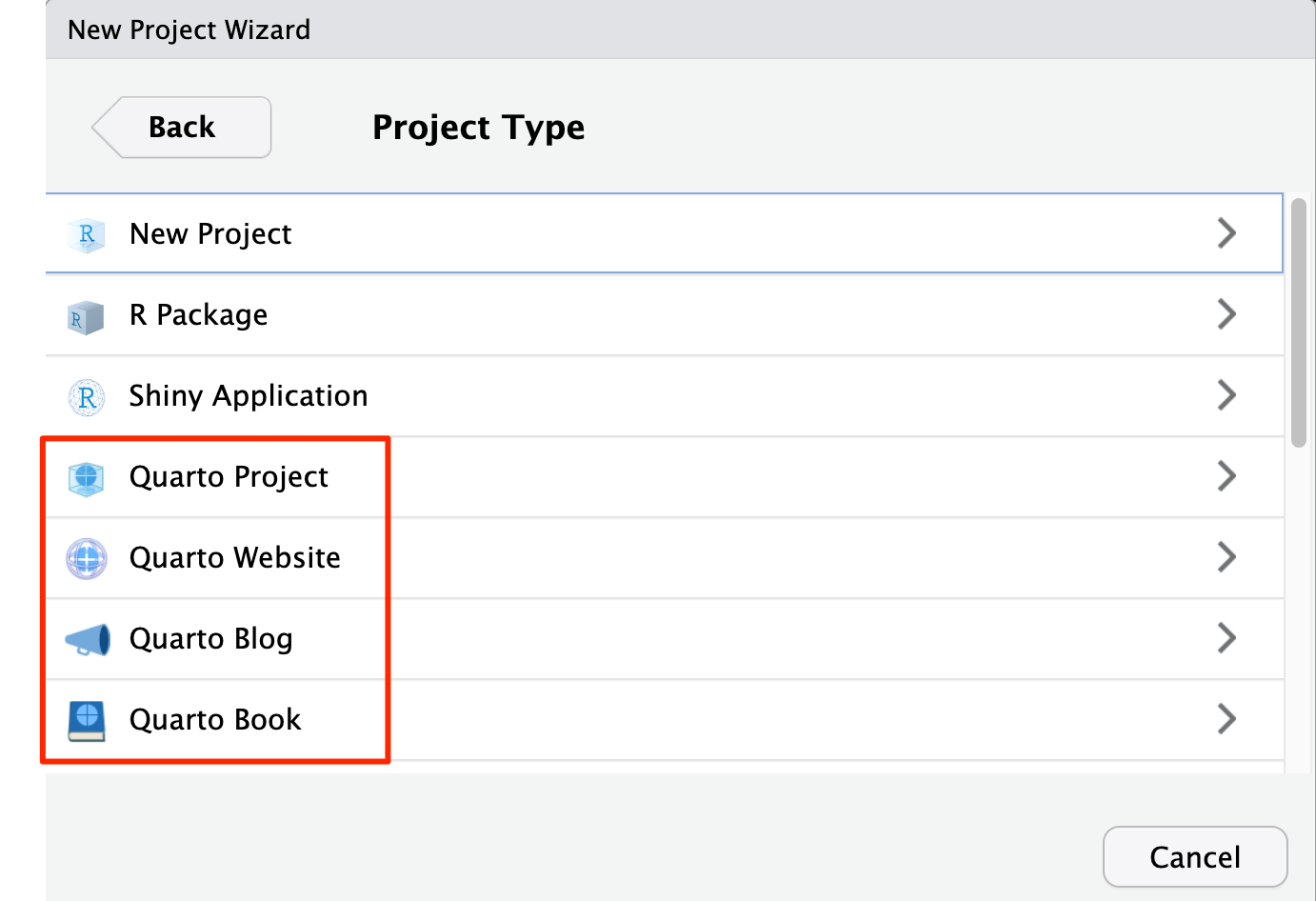
Task: Expand the New Project row chevron
Action: (x=1226, y=233)
